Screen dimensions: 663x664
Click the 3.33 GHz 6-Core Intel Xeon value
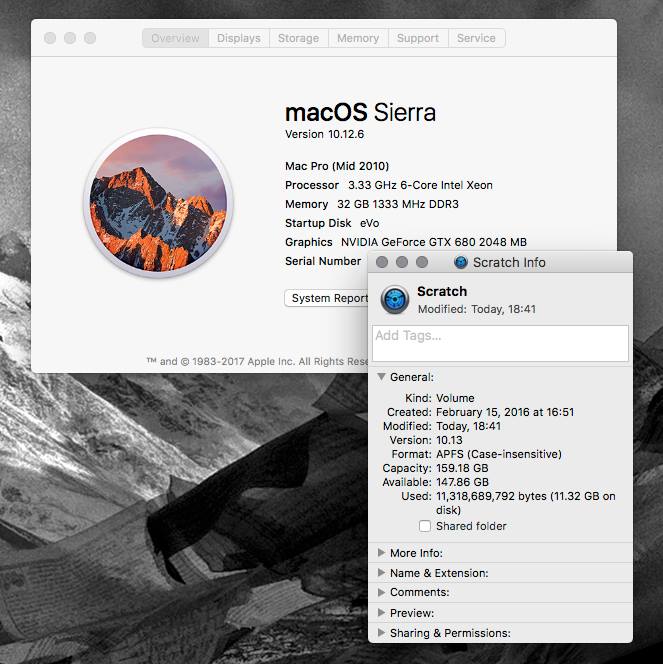pyautogui.click(x=420, y=185)
